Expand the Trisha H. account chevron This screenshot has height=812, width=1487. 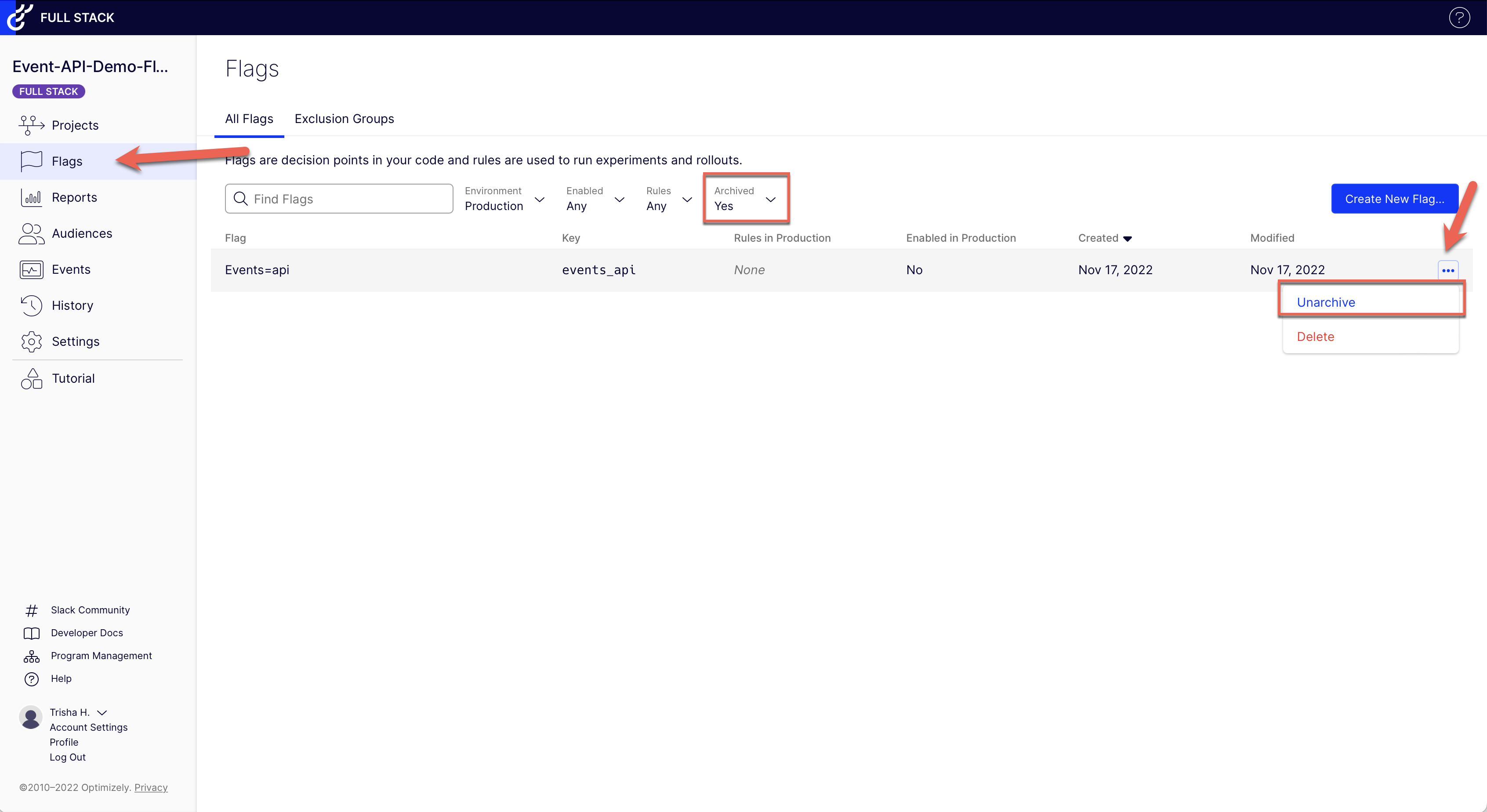click(x=102, y=713)
